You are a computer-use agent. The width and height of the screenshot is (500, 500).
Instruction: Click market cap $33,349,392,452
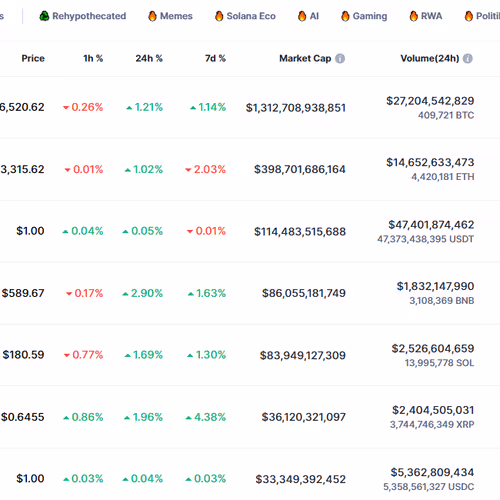pos(301,479)
